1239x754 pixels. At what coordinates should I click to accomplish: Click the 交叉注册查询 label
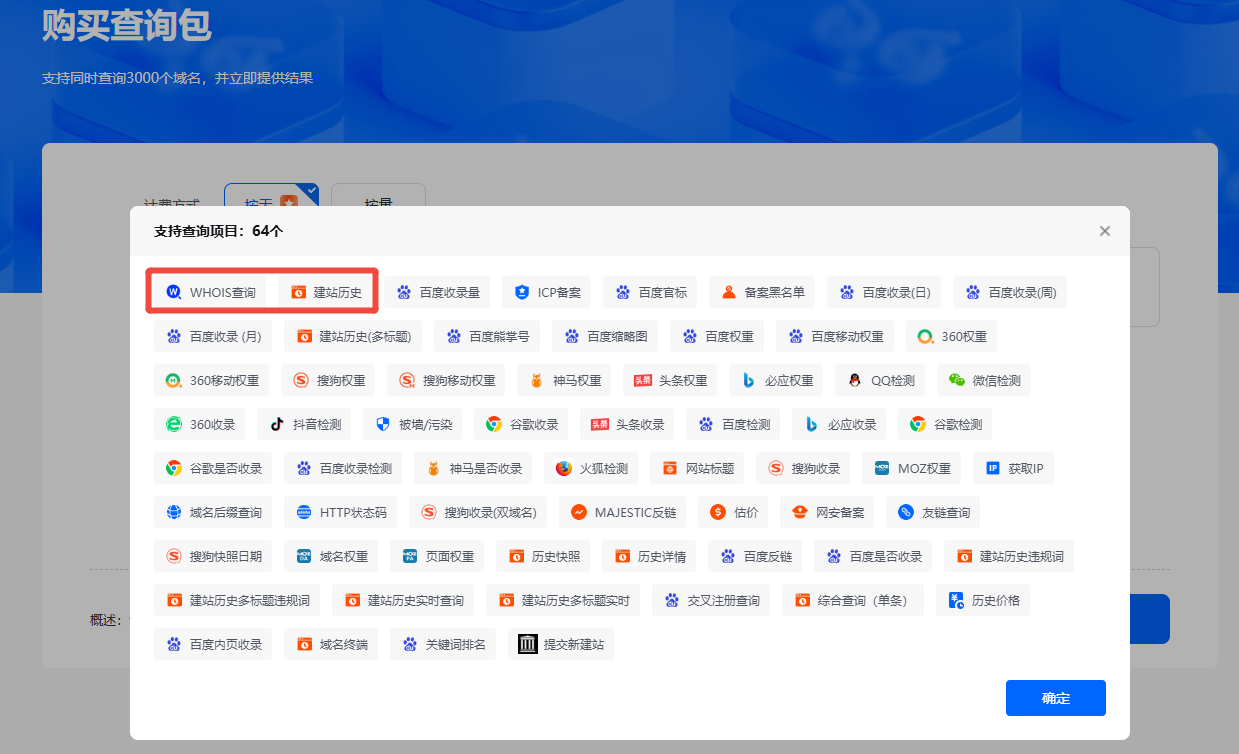click(x=724, y=601)
